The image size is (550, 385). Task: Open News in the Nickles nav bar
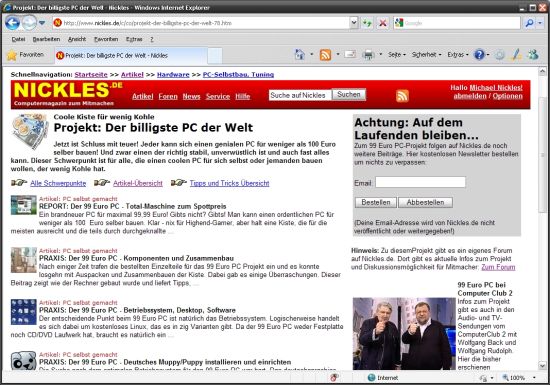point(191,96)
